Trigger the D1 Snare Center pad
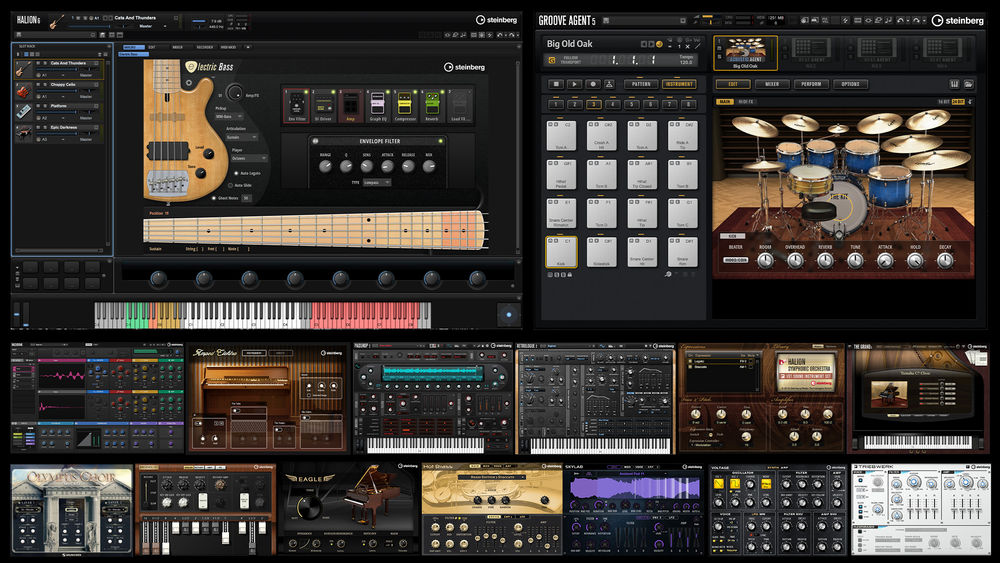 tap(642, 252)
